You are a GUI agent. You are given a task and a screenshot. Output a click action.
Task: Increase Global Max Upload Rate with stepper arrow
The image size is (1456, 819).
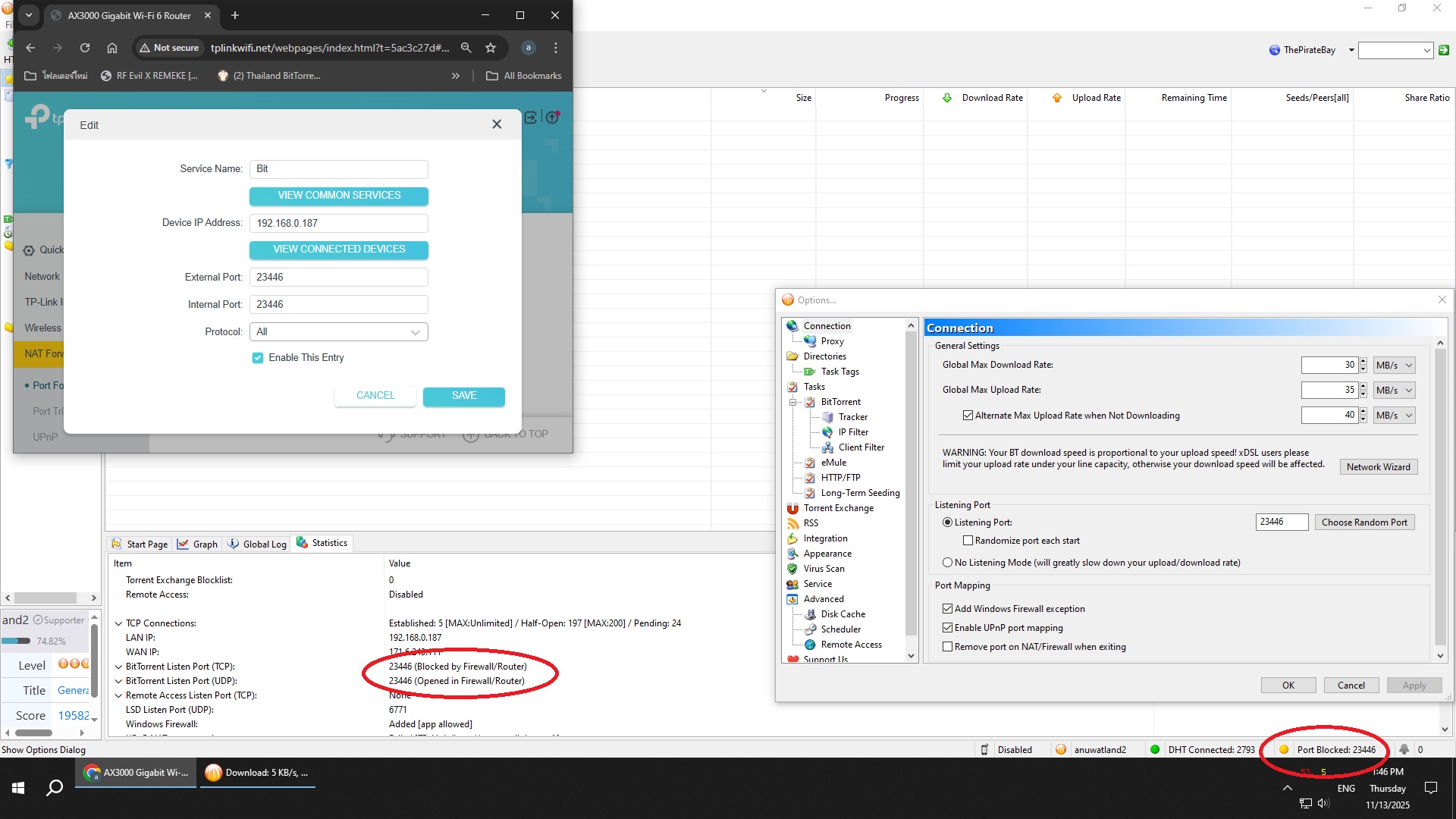pos(1363,386)
